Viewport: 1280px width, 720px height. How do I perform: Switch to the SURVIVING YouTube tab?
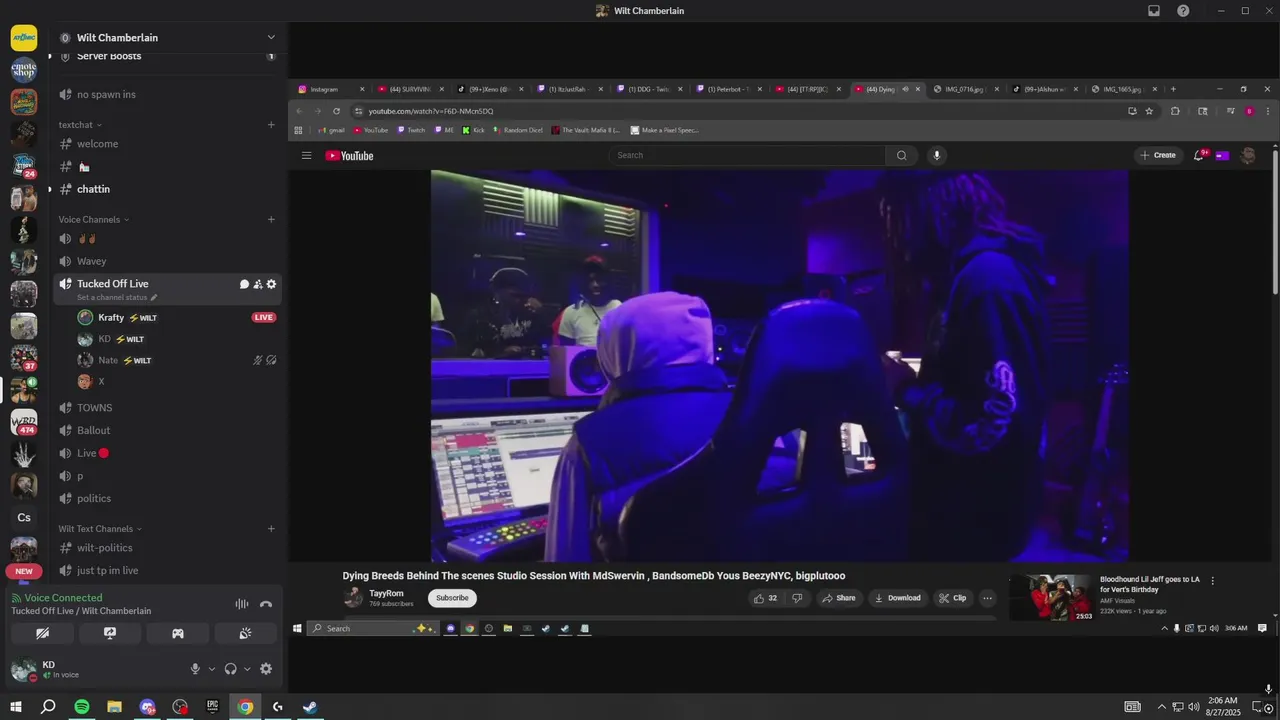pos(409,89)
